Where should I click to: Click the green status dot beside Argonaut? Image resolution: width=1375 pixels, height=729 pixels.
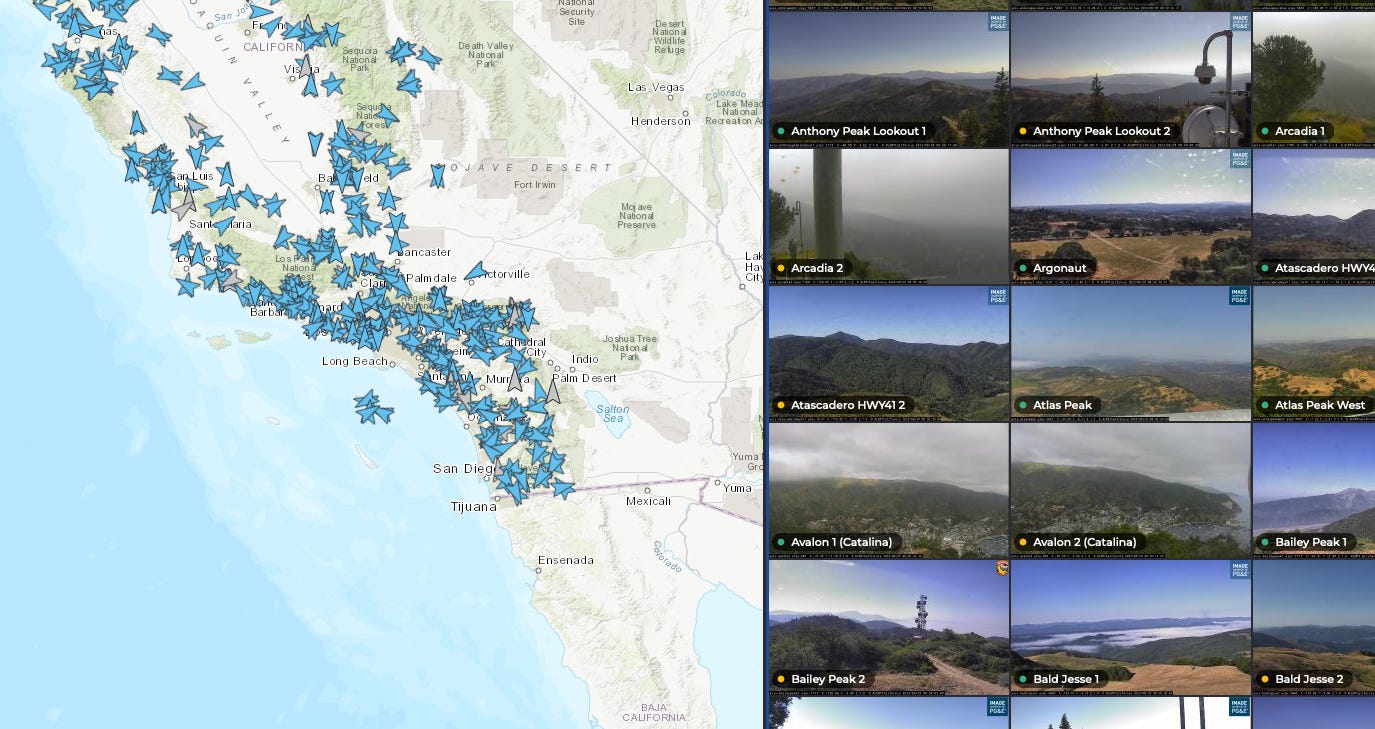(1022, 268)
